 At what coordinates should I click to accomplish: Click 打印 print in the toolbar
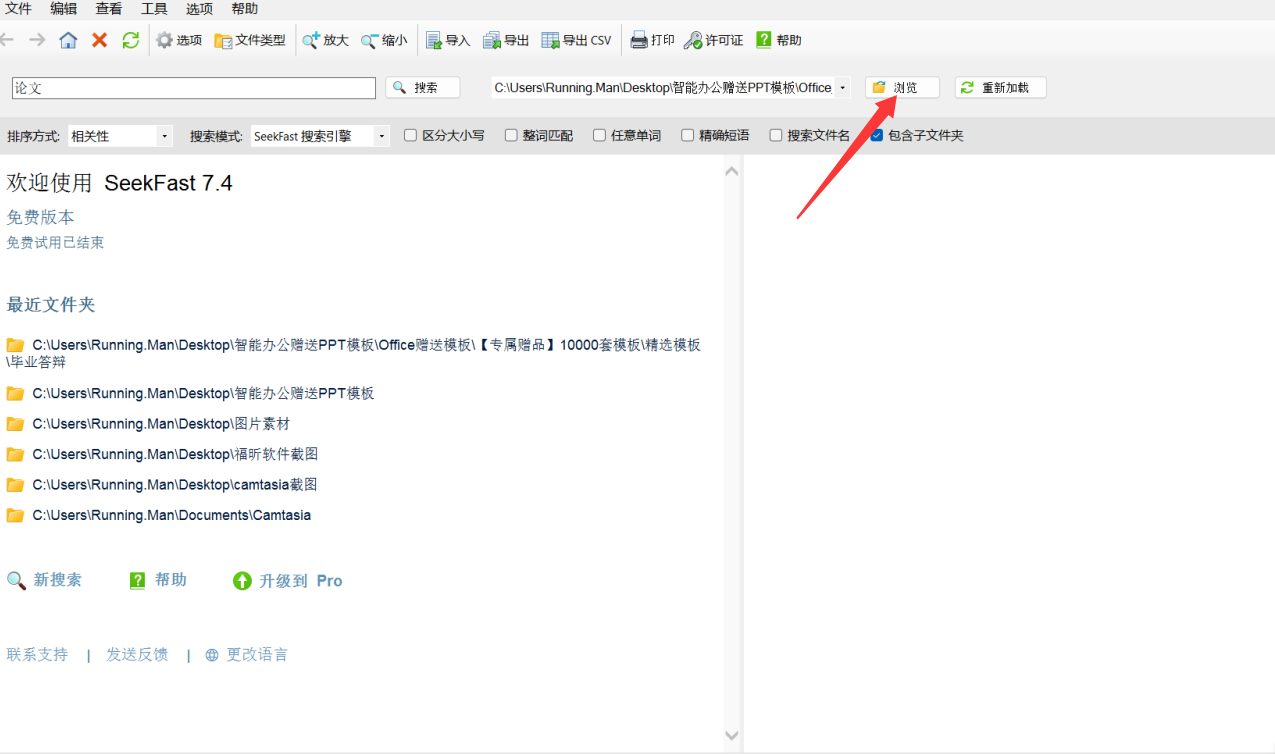[x=652, y=40]
